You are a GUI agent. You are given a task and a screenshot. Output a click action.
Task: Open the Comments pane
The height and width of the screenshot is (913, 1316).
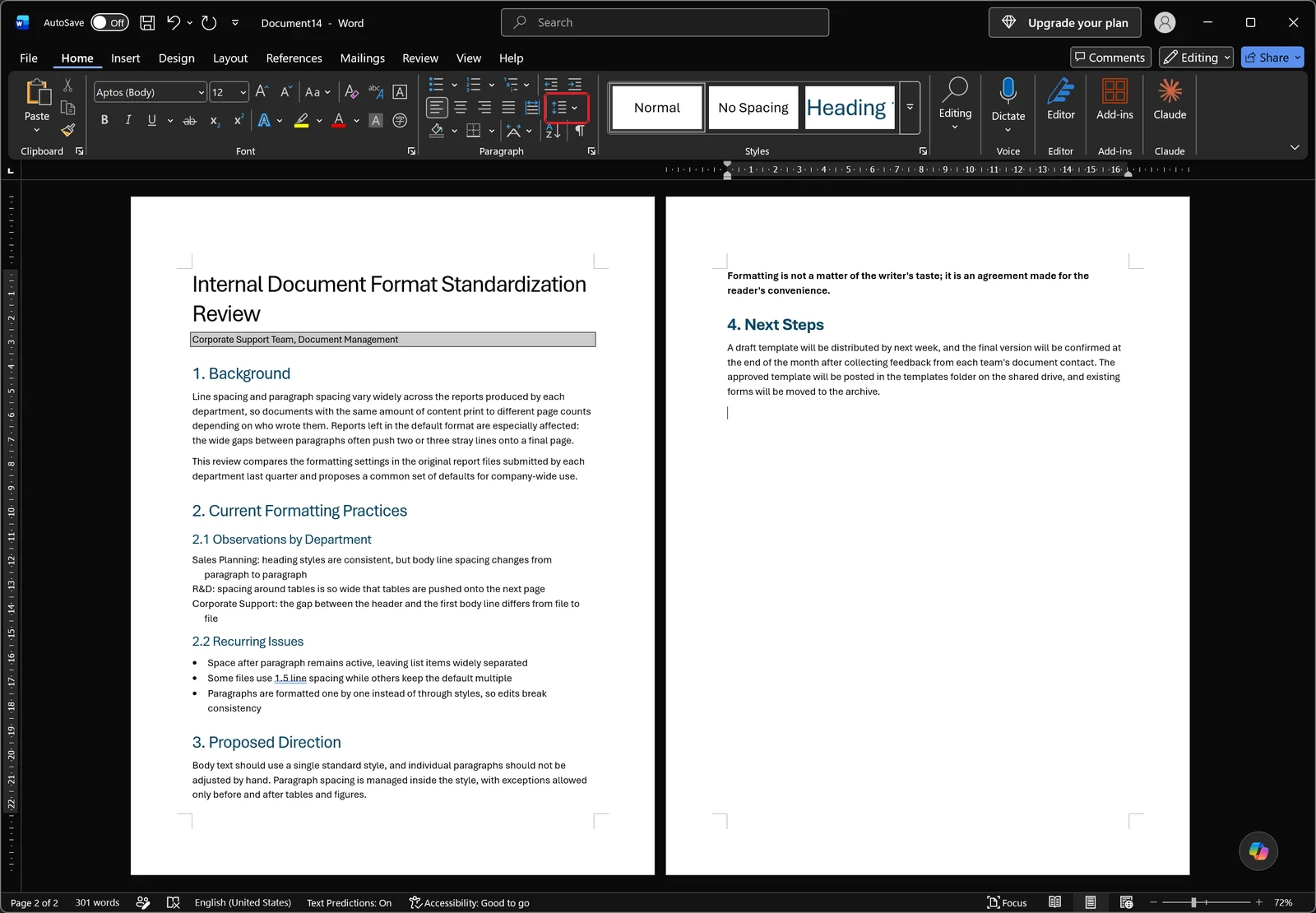click(1110, 58)
